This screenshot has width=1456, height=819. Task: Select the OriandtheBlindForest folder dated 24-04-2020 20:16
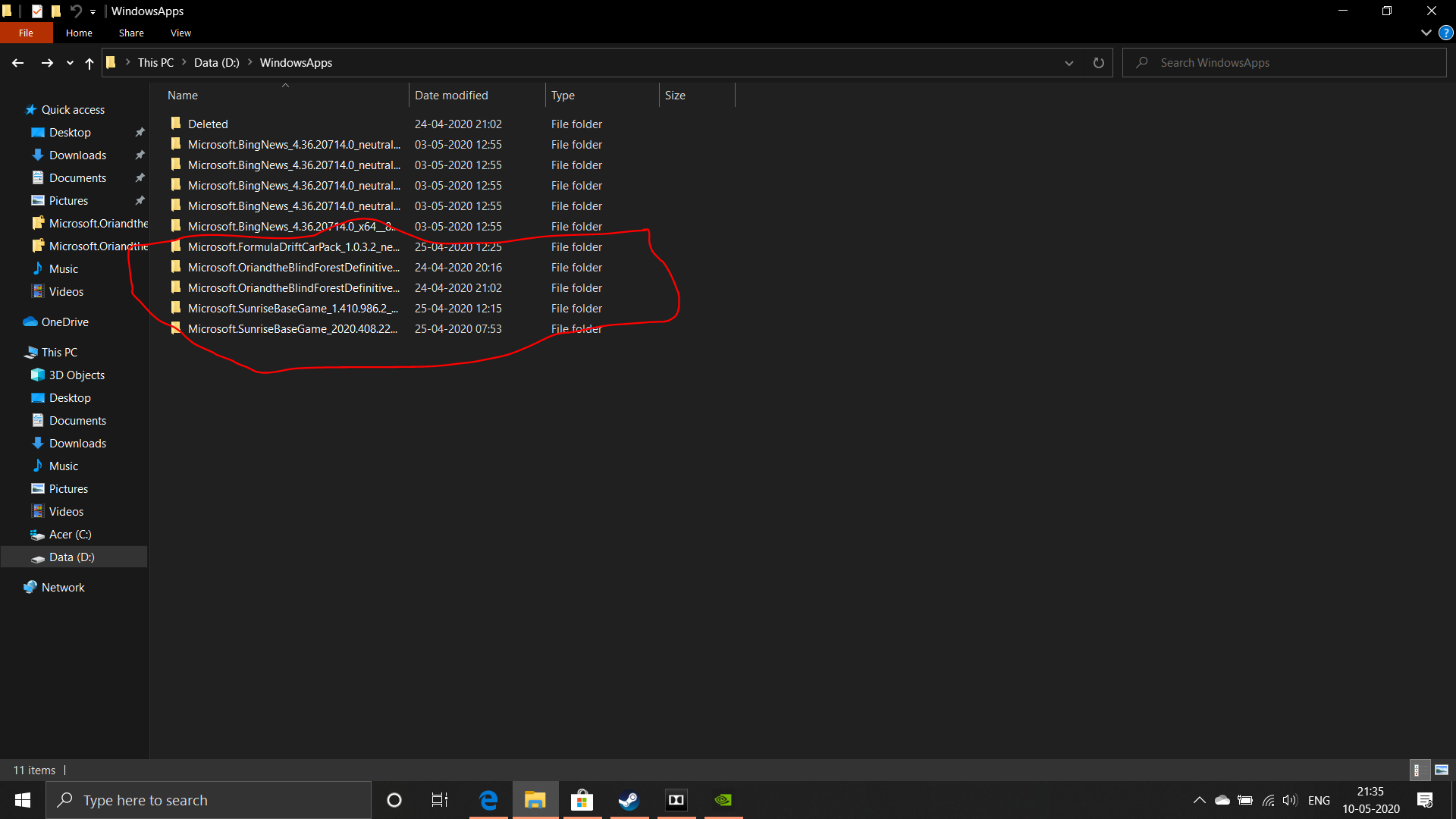pos(293,267)
